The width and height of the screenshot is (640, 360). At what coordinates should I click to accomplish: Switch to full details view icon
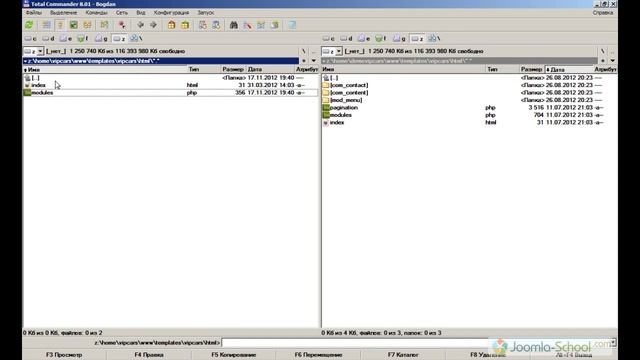(60, 25)
